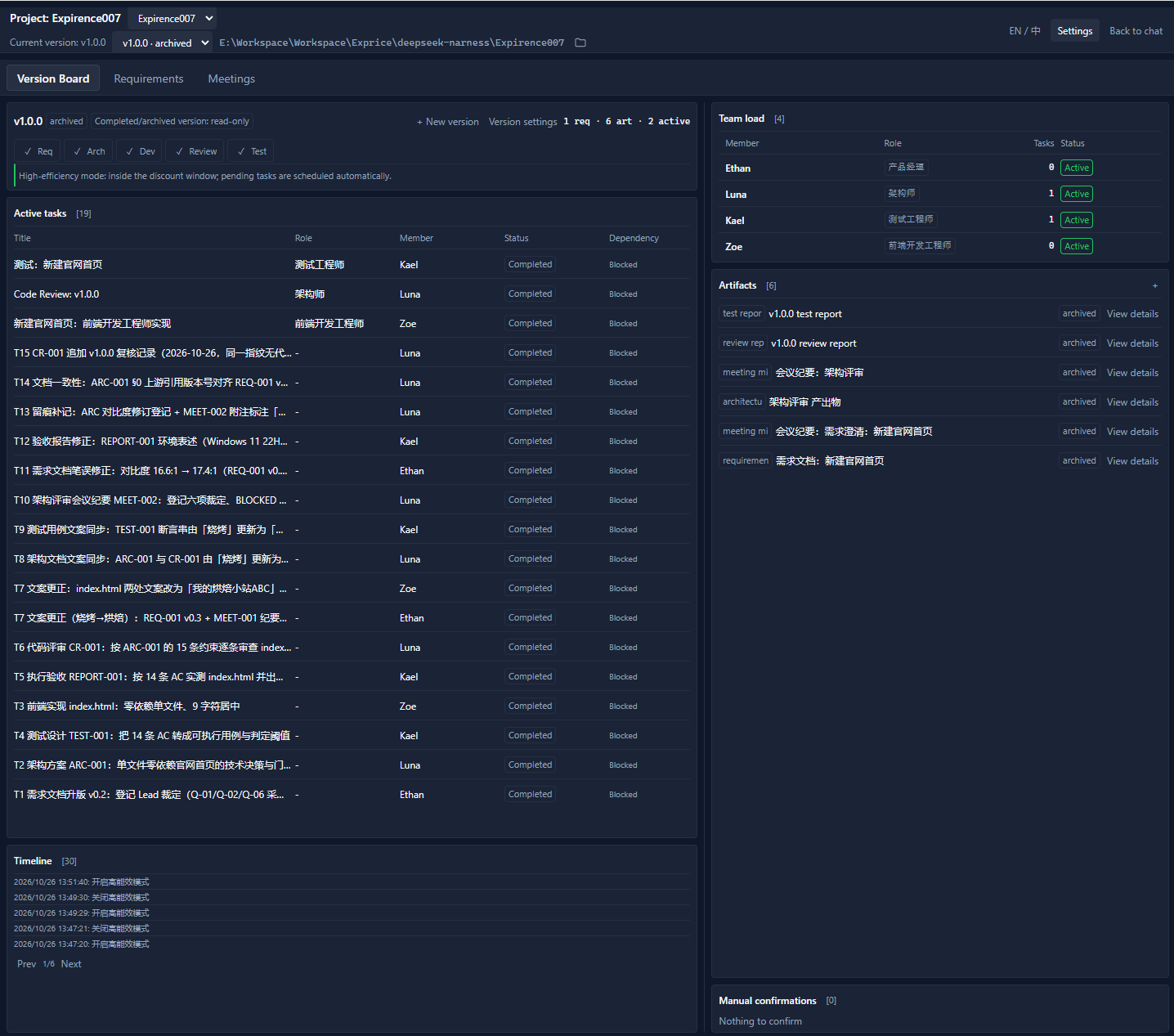The width and height of the screenshot is (1174, 1036).
Task: Open Version settings
Action: 522,122
